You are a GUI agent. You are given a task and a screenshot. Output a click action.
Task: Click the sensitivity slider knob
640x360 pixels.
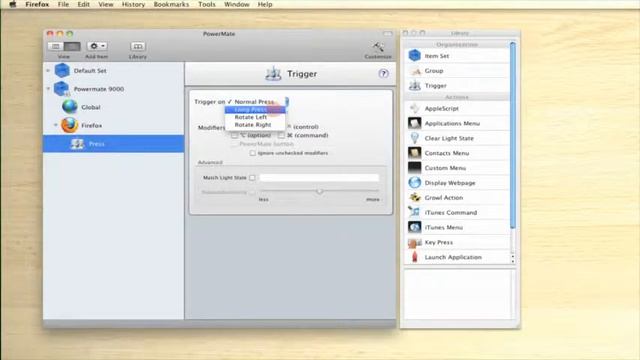(320, 191)
